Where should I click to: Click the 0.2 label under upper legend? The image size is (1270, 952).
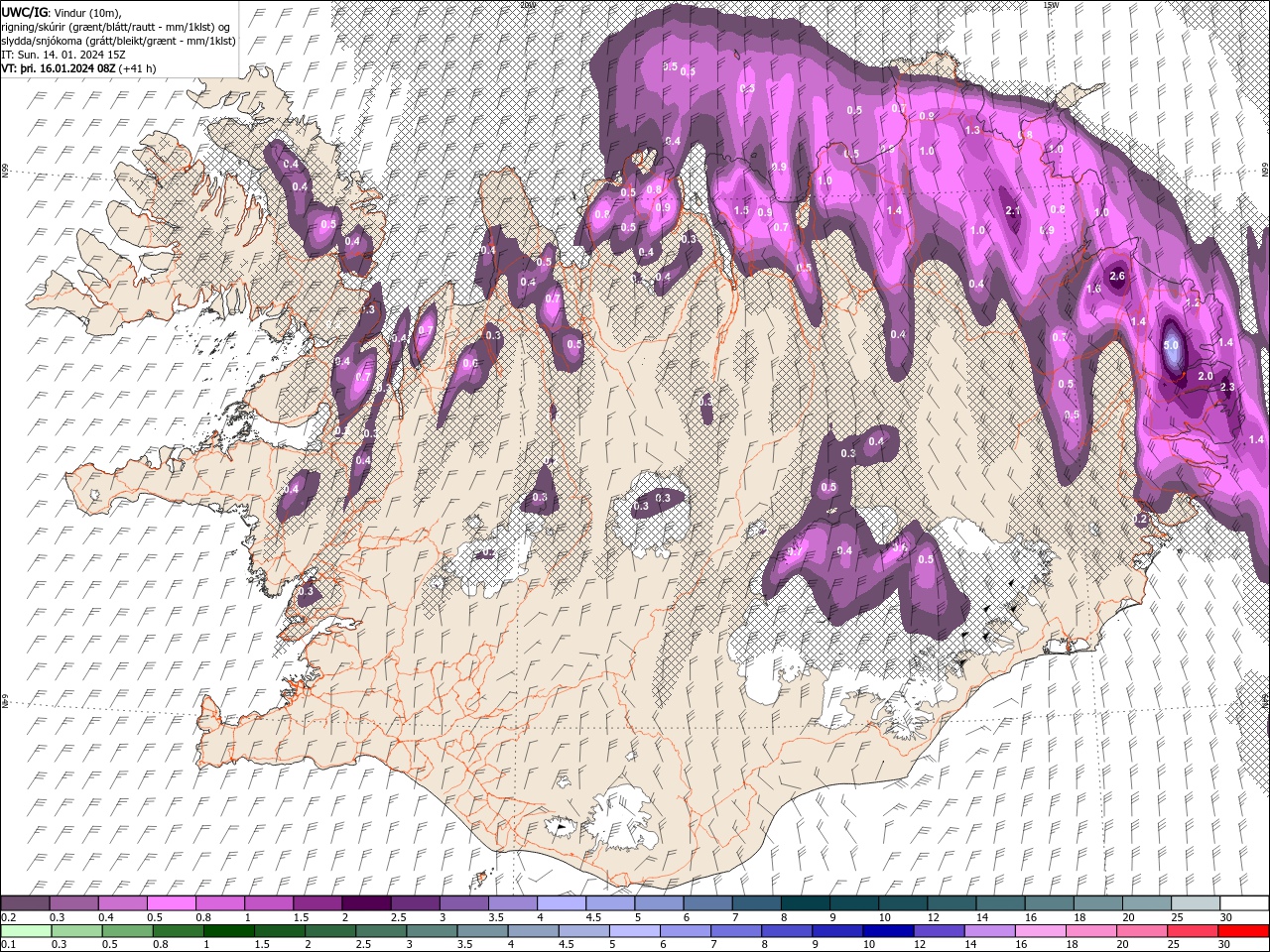[x=8, y=917]
